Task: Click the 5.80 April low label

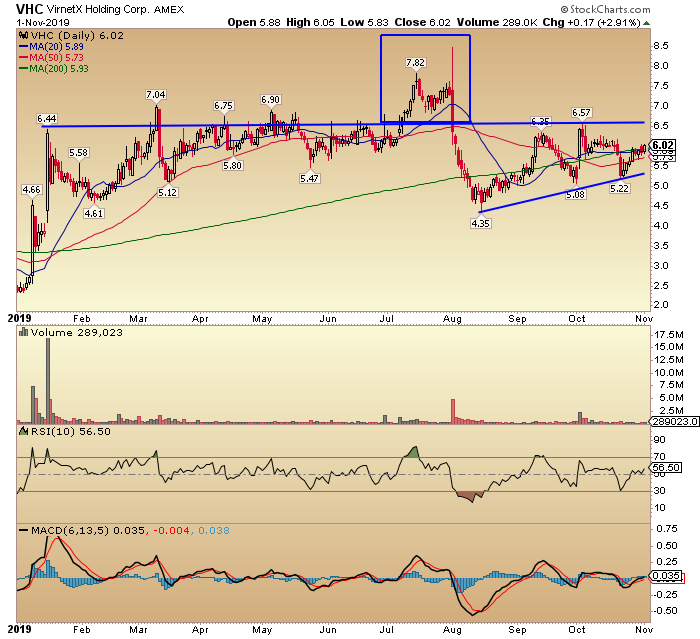Action: (232, 166)
